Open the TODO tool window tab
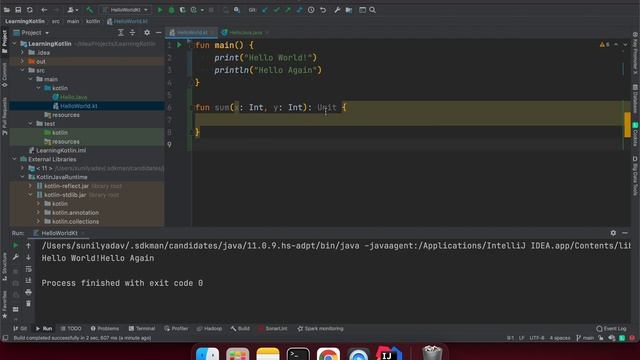The height and width of the screenshot is (360, 640). (x=71, y=329)
